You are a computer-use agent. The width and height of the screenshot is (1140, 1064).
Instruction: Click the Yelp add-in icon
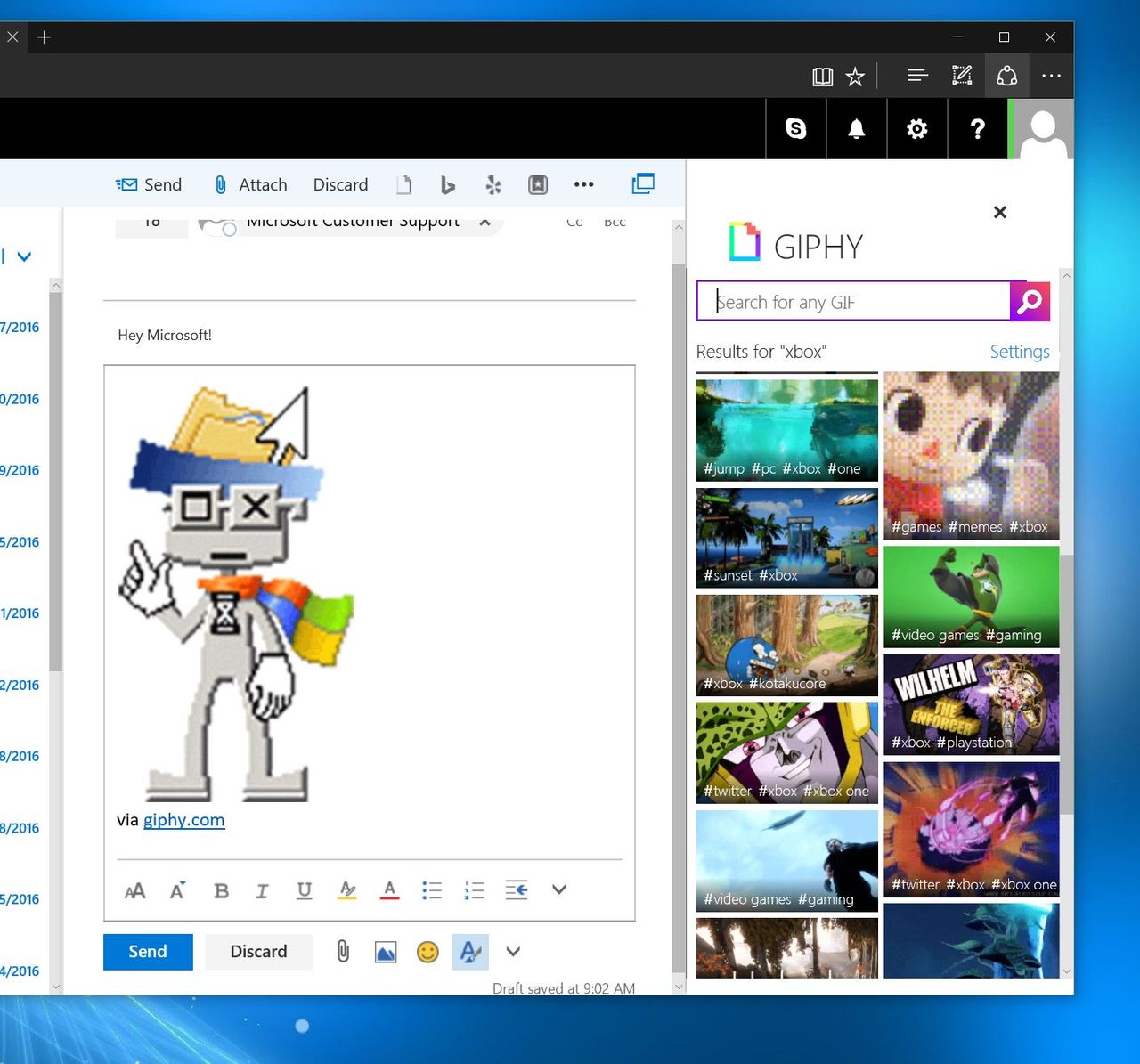pyautogui.click(x=493, y=184)
